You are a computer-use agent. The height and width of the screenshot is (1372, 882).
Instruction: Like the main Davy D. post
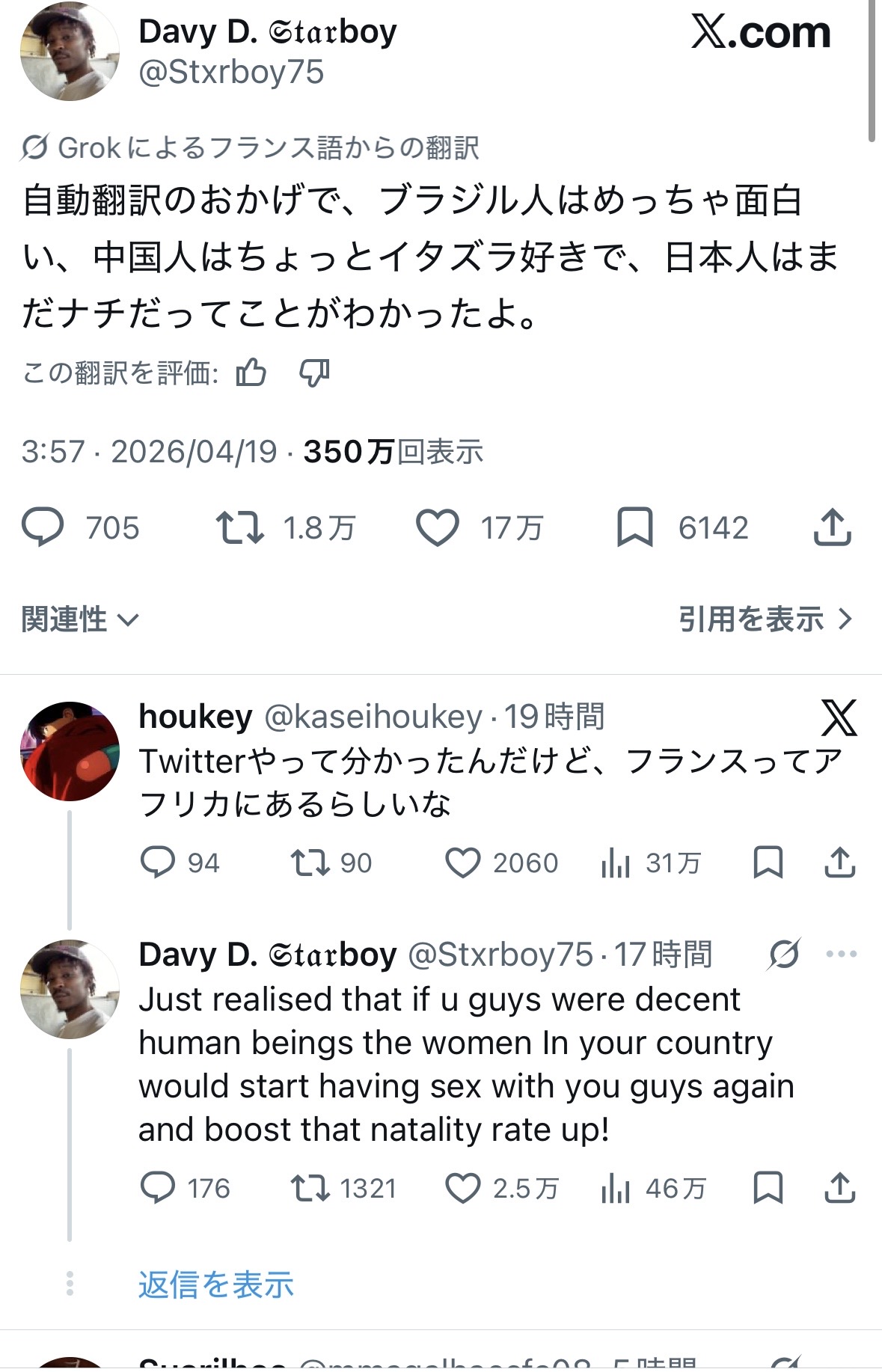pyautogui.click(x=438, y=527)
